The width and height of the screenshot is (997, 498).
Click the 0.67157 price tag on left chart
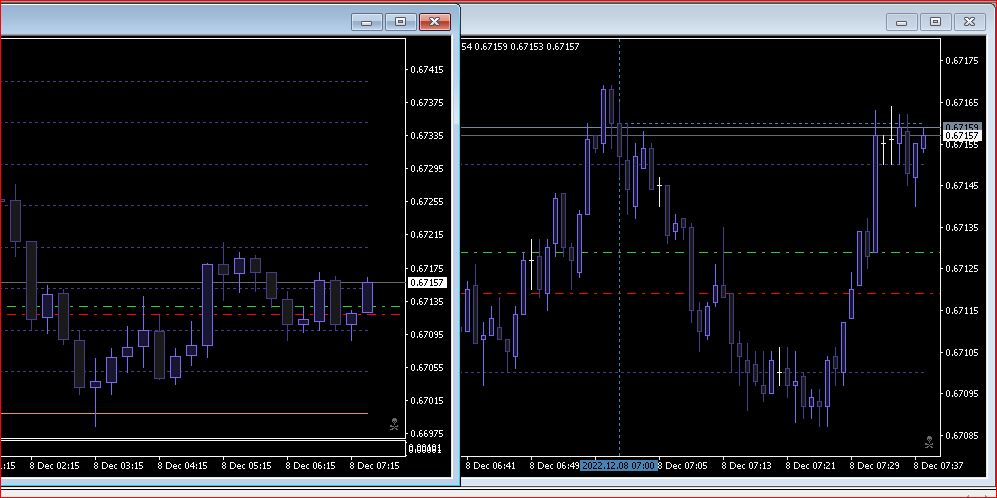pos(428,282)
